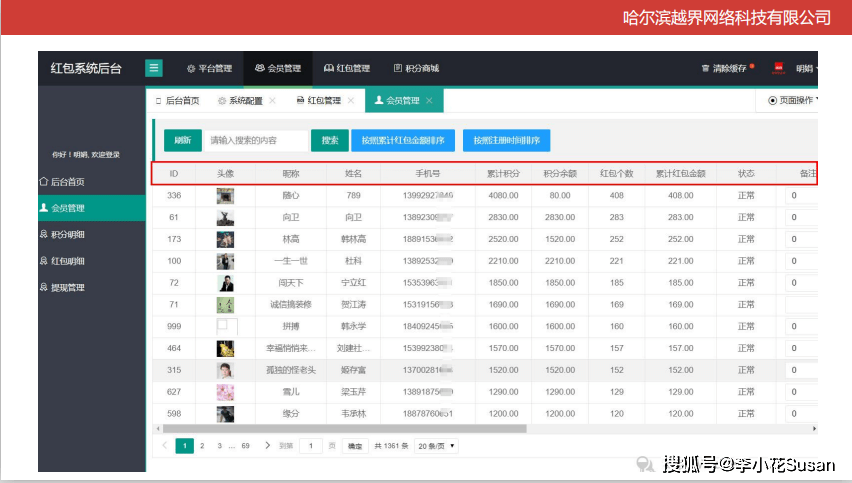Edit the 备注 field for member 336
Screen dimensions: 852x483
tap(801, 196)
